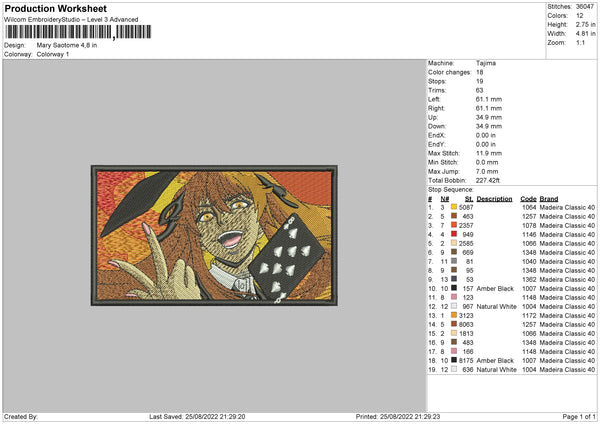The image size is (600, 424).
Task: Click the 'Min Stitch:' value 0.0 mm
Action: tap(487, 162)
